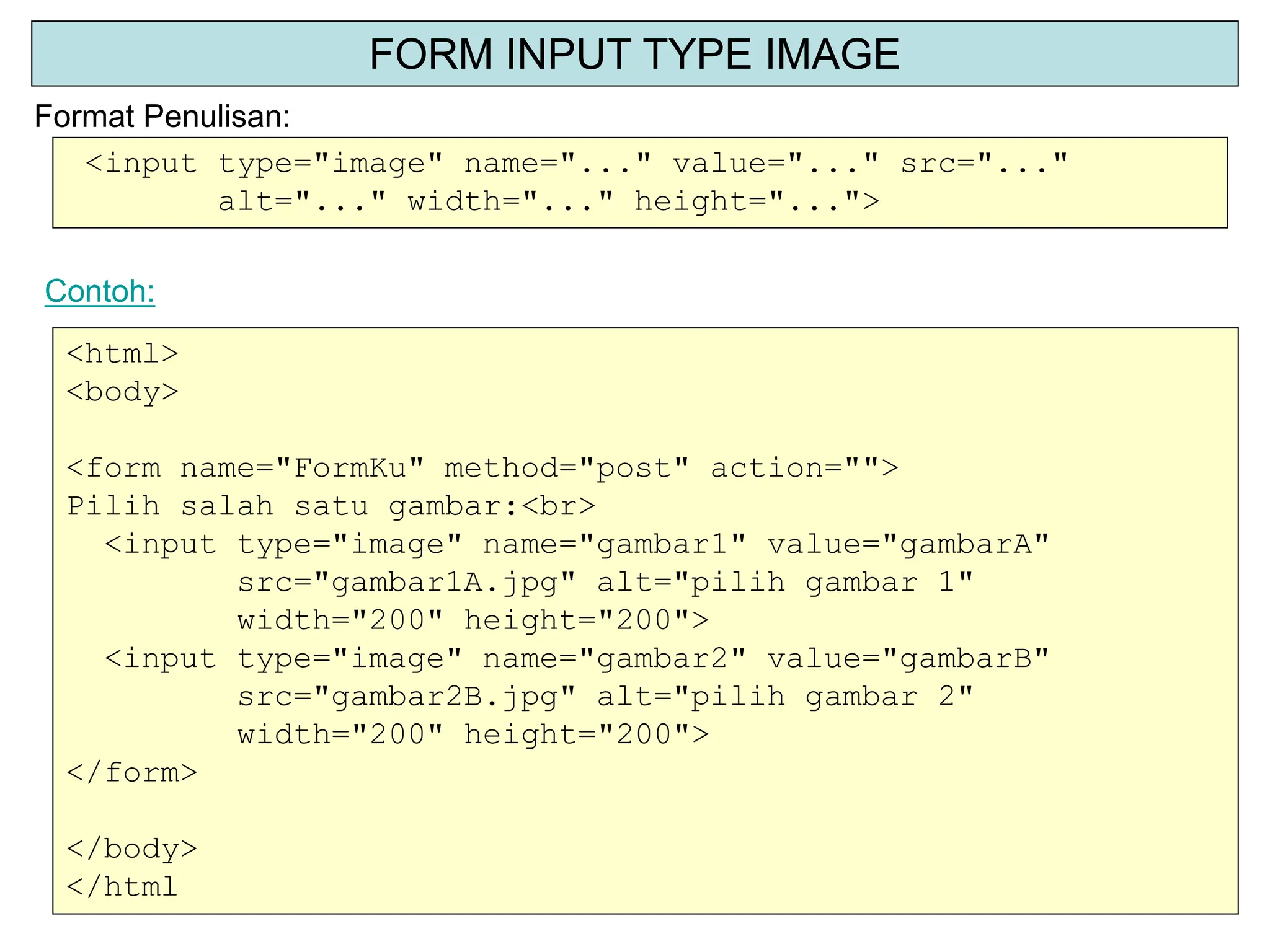Image resolution: width=1270 pixels, height=952 pixels.
Task: Click name="gambar2" in second input tag
Action: 614,658
